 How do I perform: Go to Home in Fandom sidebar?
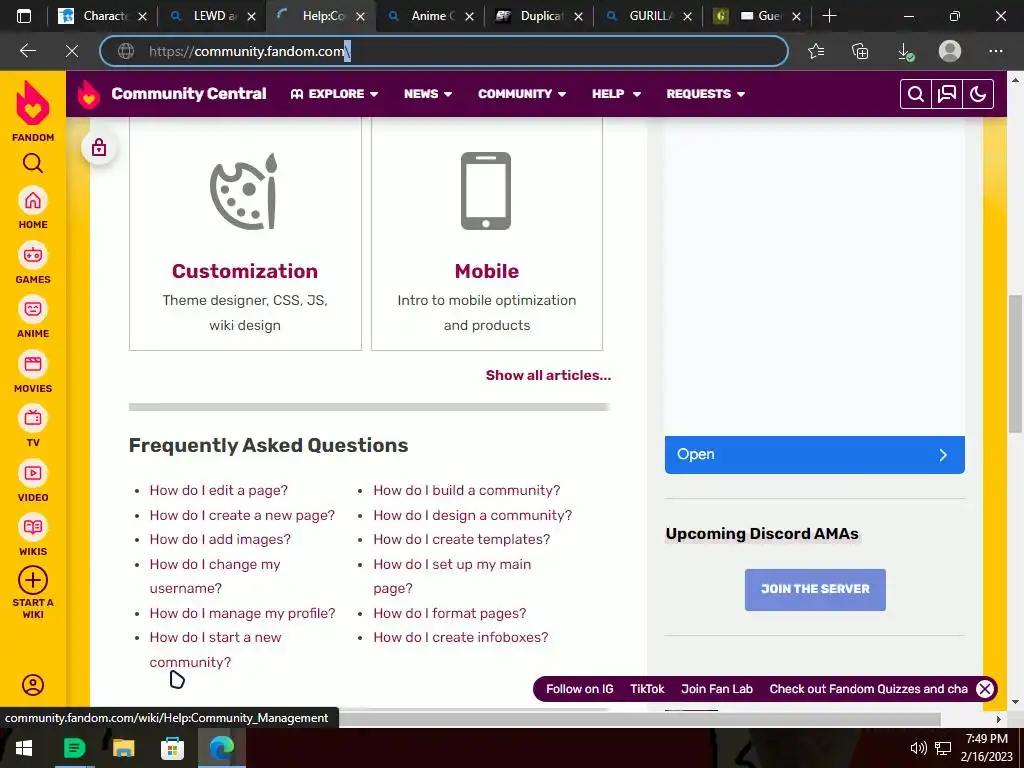pos(33,208)
